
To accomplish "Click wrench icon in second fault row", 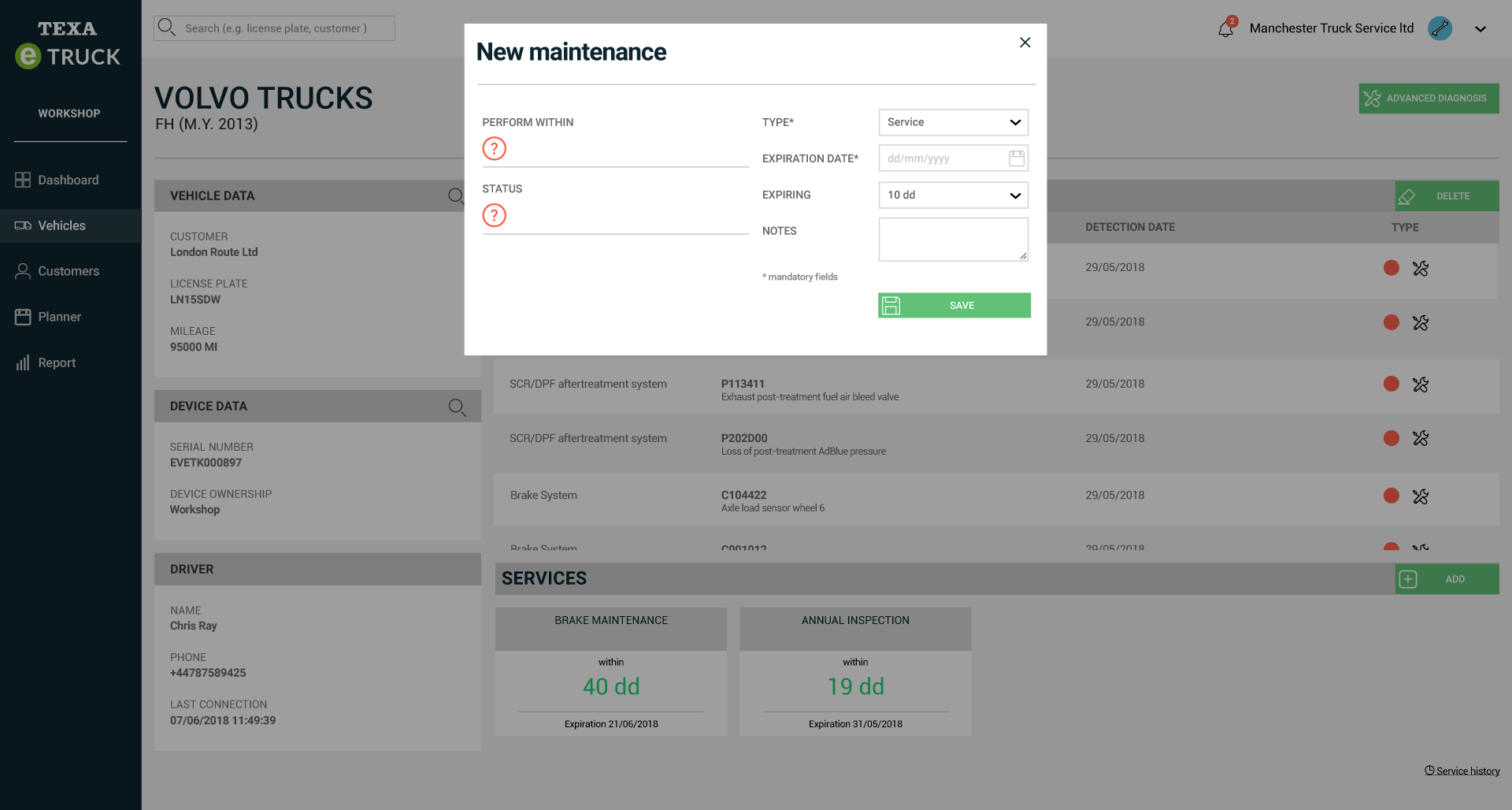I will tap(1421, 323).
